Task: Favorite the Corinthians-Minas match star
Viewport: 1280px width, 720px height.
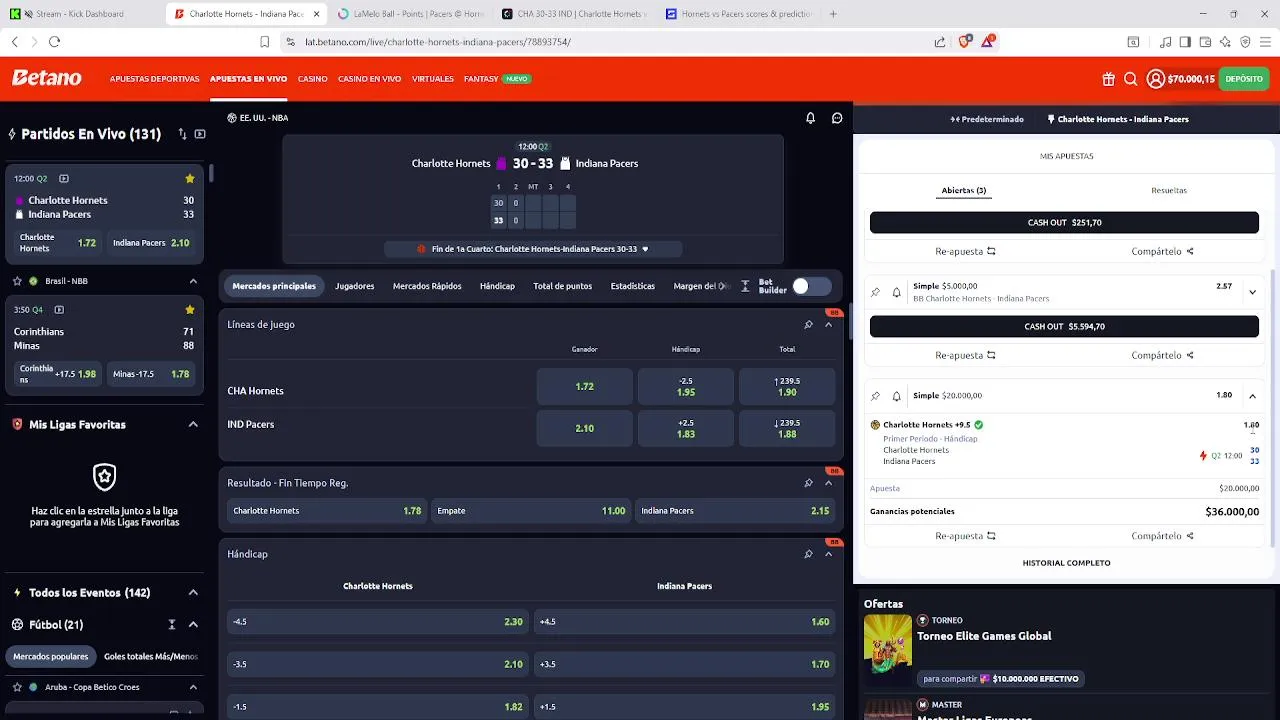Action: click(x=189, y=310)
